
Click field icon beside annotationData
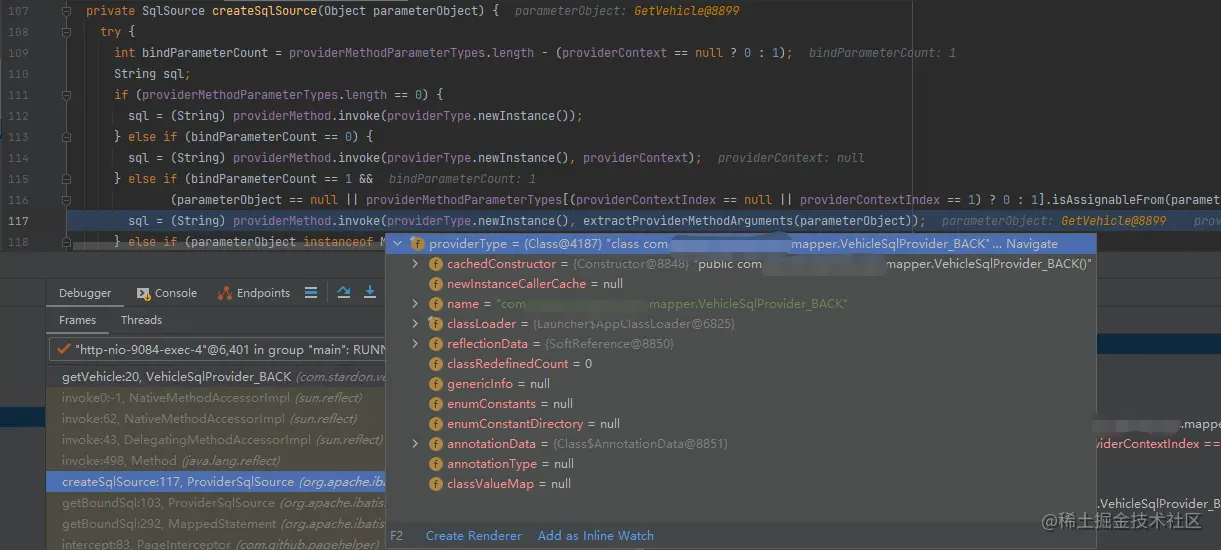(435, 444)
